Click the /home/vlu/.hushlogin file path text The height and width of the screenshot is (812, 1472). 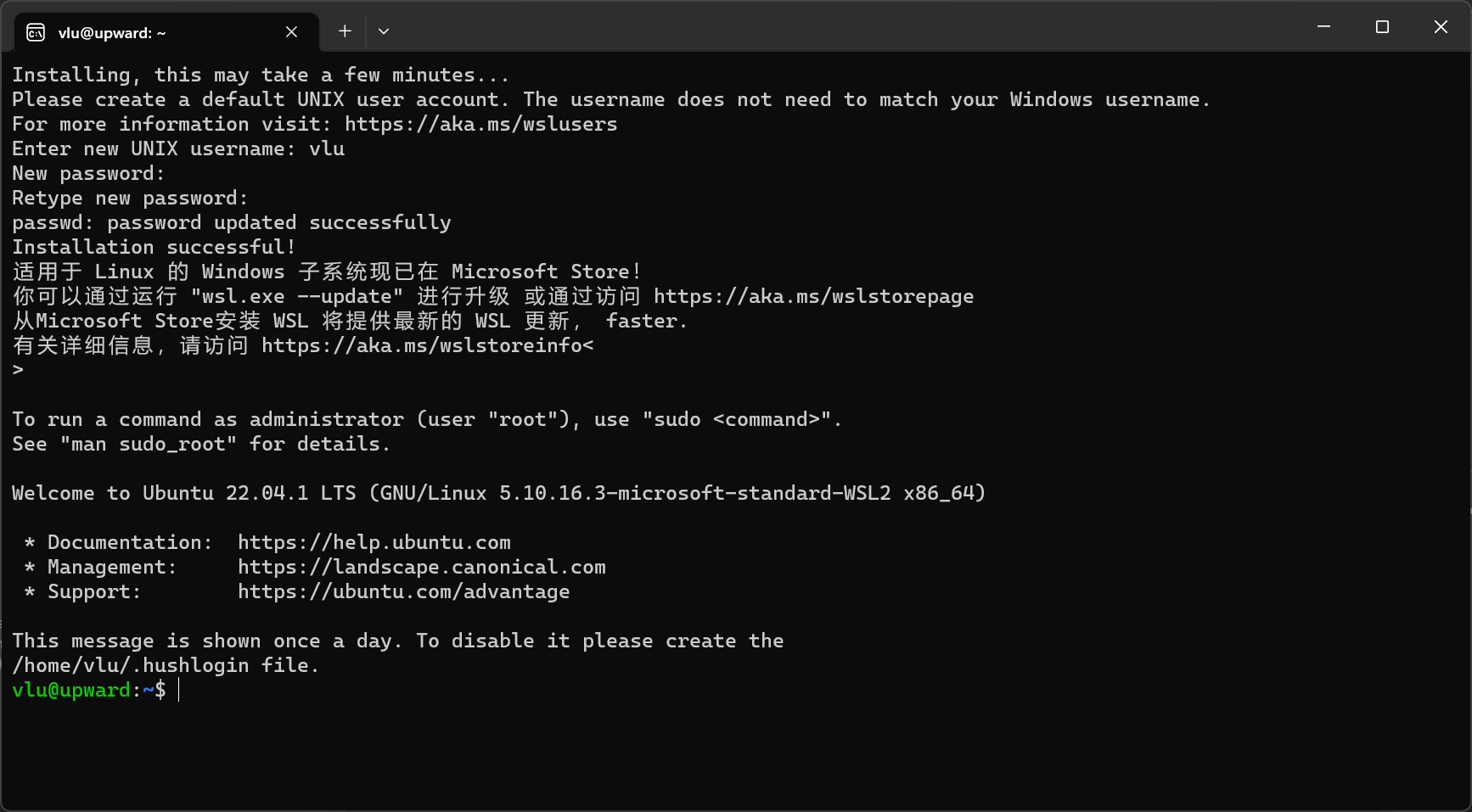[130, 665]
